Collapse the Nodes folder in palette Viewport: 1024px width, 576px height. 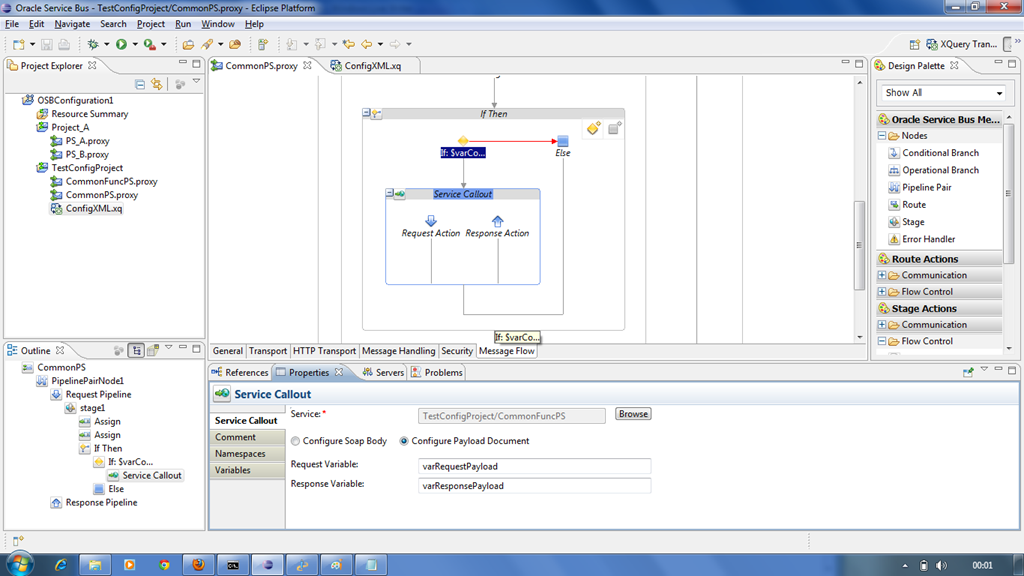point(882,136)
